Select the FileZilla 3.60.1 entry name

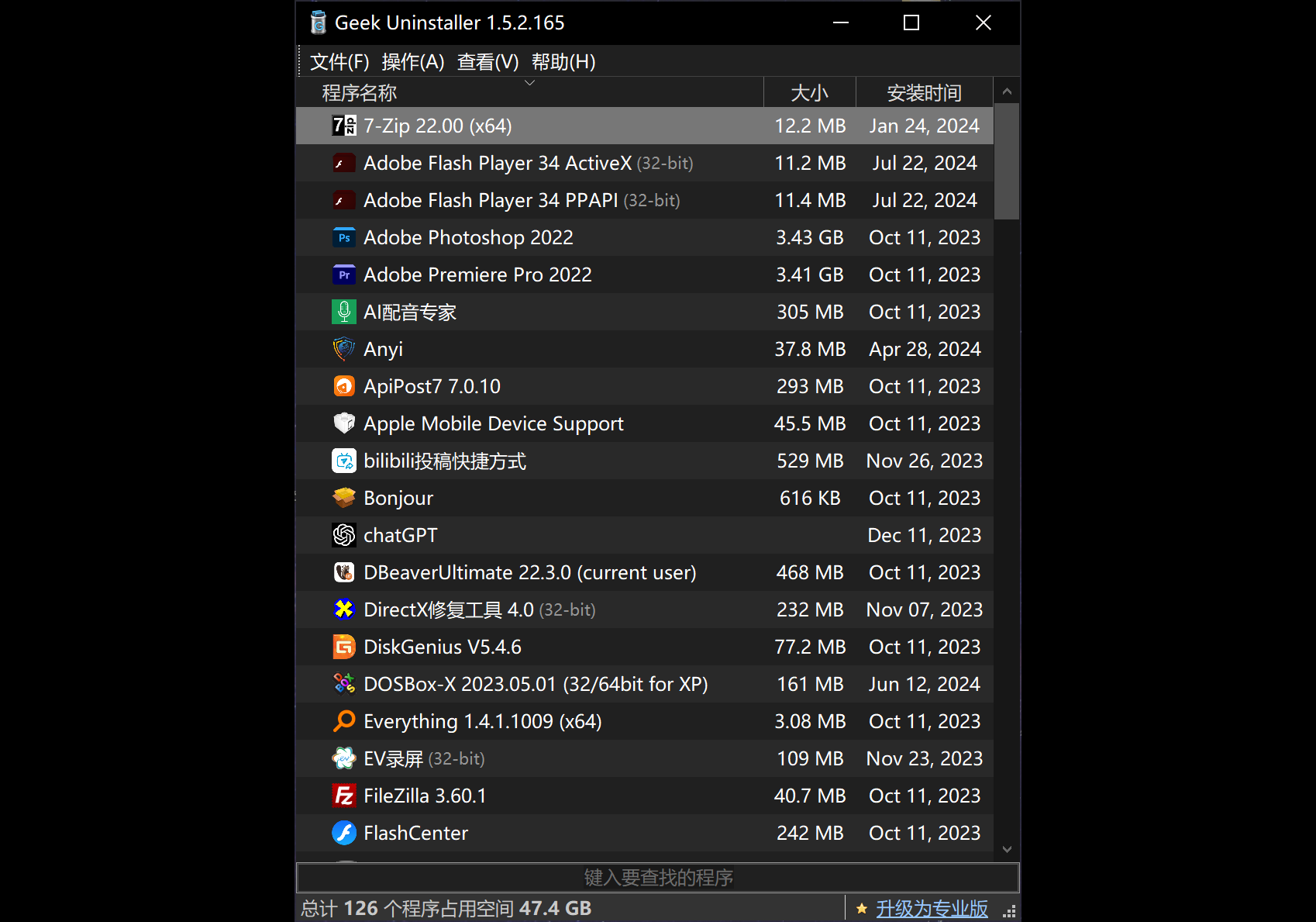(x=425, y=796)
